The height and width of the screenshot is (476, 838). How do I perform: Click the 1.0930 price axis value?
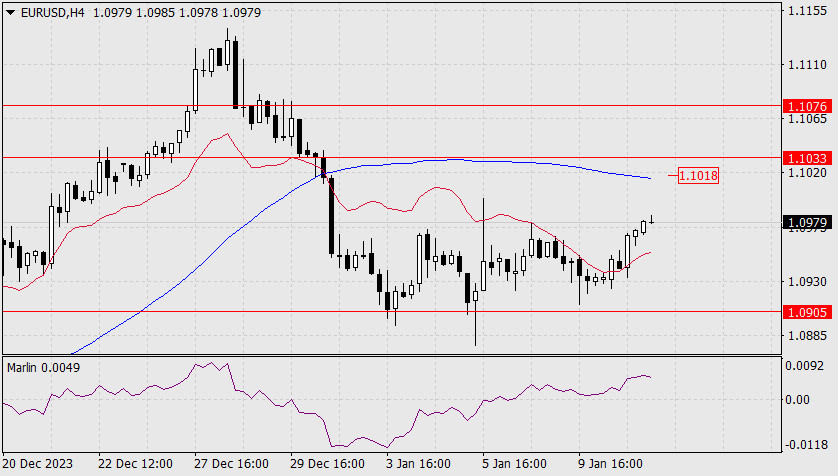(808, 281)
